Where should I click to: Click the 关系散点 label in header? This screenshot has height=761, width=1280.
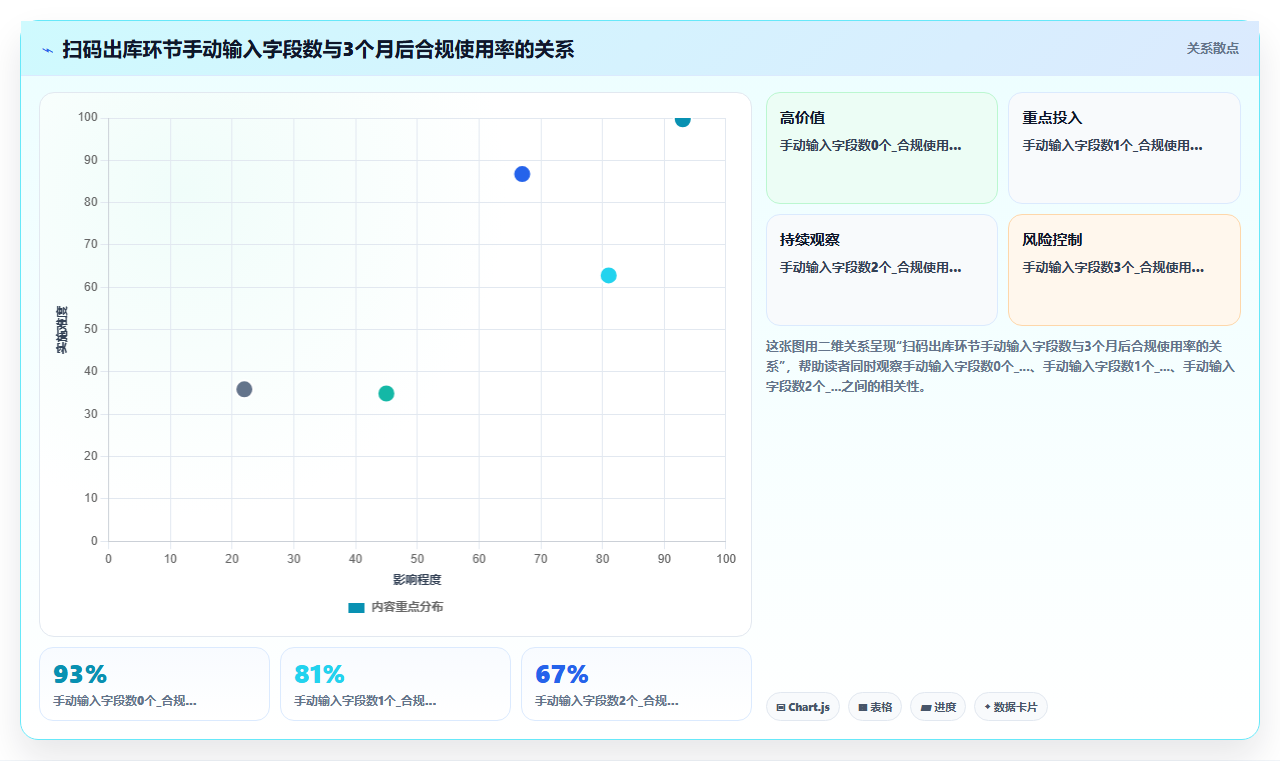click(1213, 48)
